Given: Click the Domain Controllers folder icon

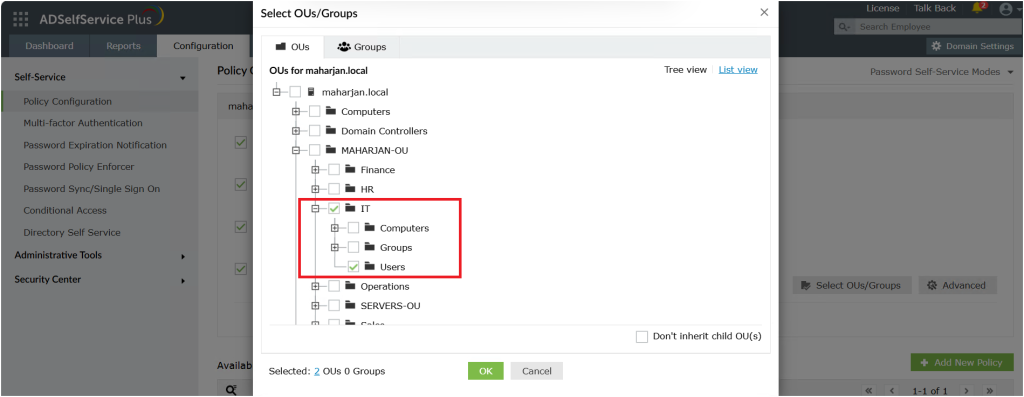Looking at the screenshot, I should click(x=330, y=131).
